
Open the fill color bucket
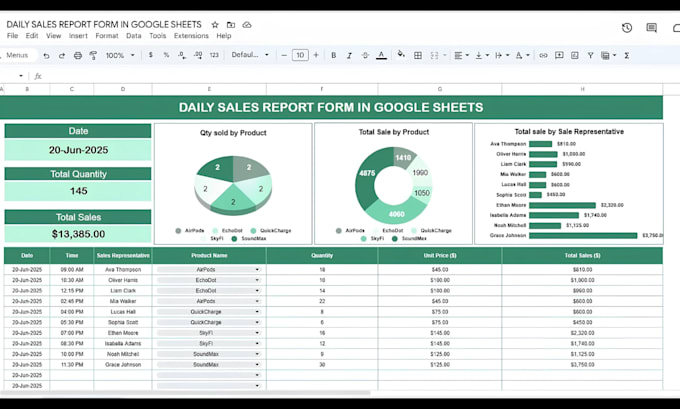pos(401,55)
